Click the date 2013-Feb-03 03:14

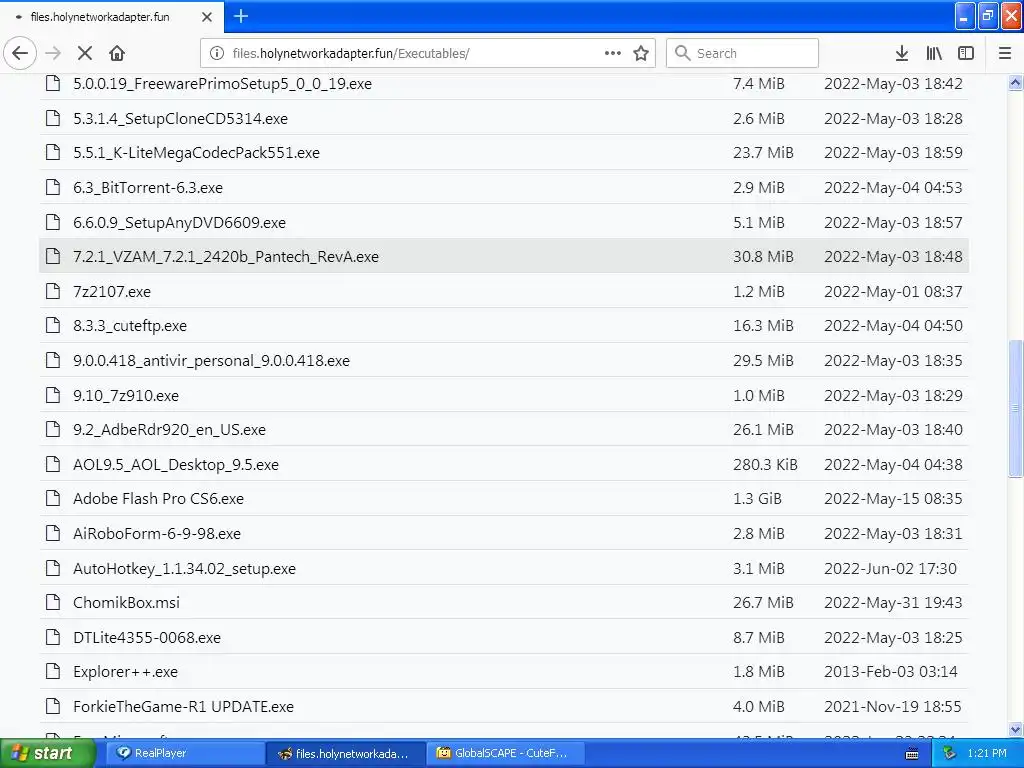[x=891, y=672]
